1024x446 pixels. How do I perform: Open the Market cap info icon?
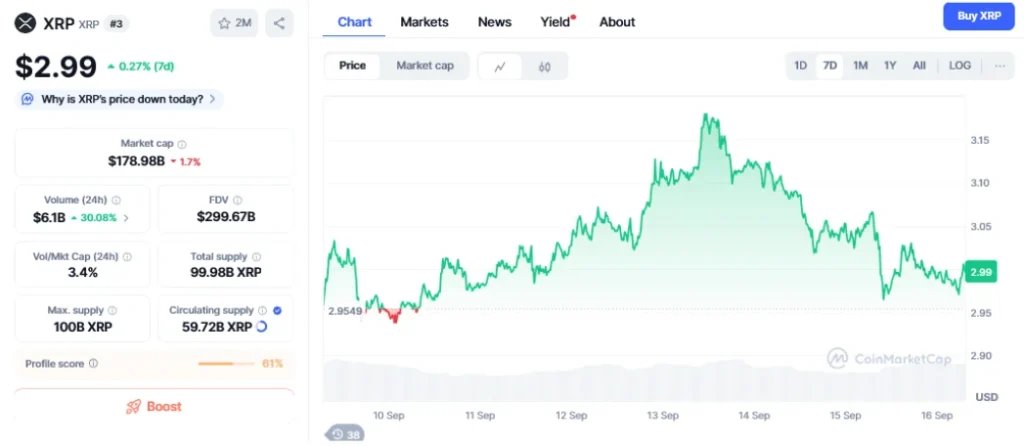182,144
